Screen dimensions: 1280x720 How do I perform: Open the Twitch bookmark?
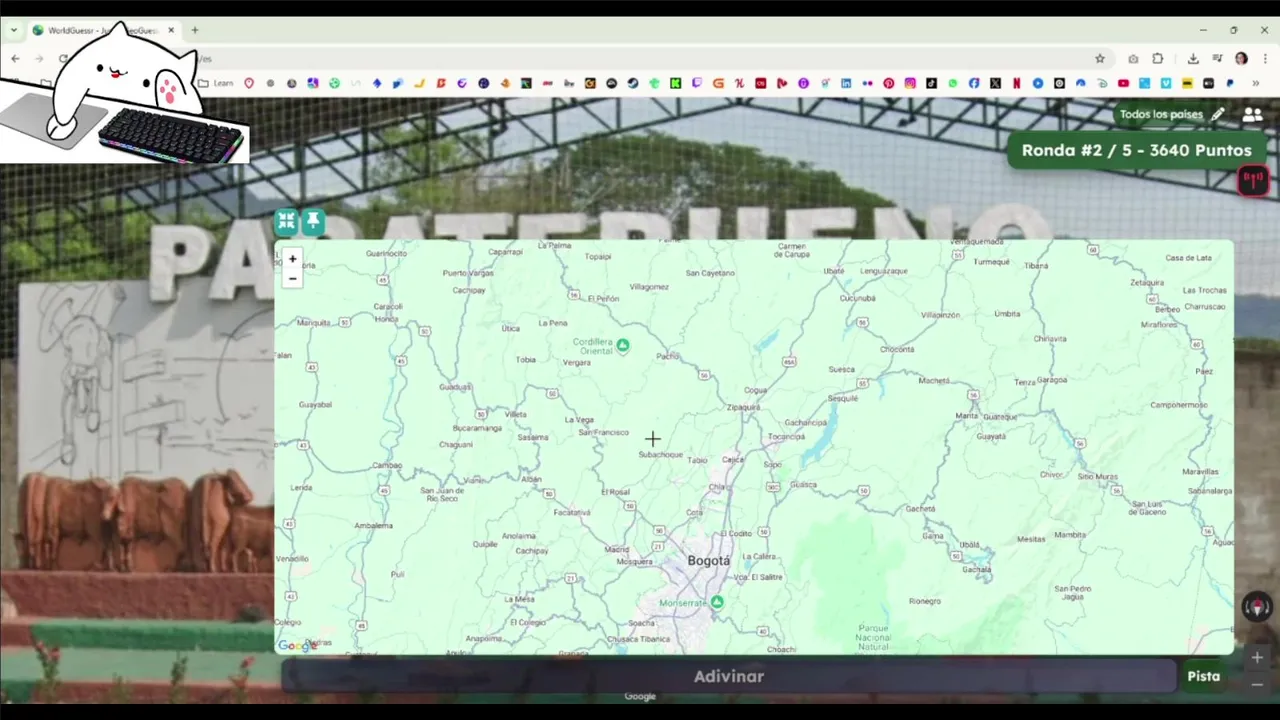pos(697,83)
